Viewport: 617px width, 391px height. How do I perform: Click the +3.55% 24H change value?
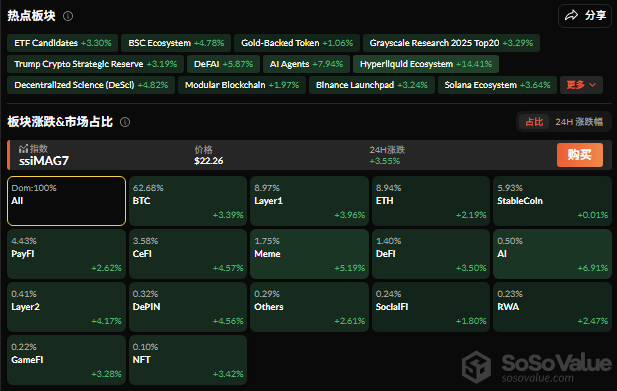point(385,161)
